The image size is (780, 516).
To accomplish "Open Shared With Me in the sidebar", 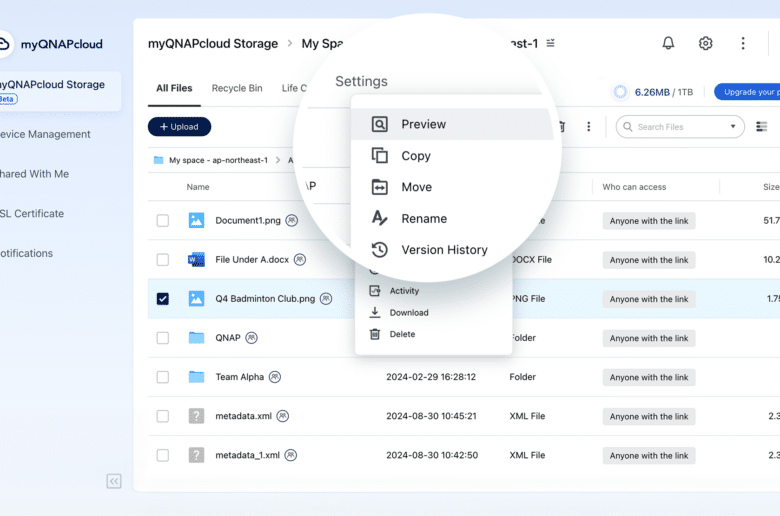I will click(x=34, y=174).
